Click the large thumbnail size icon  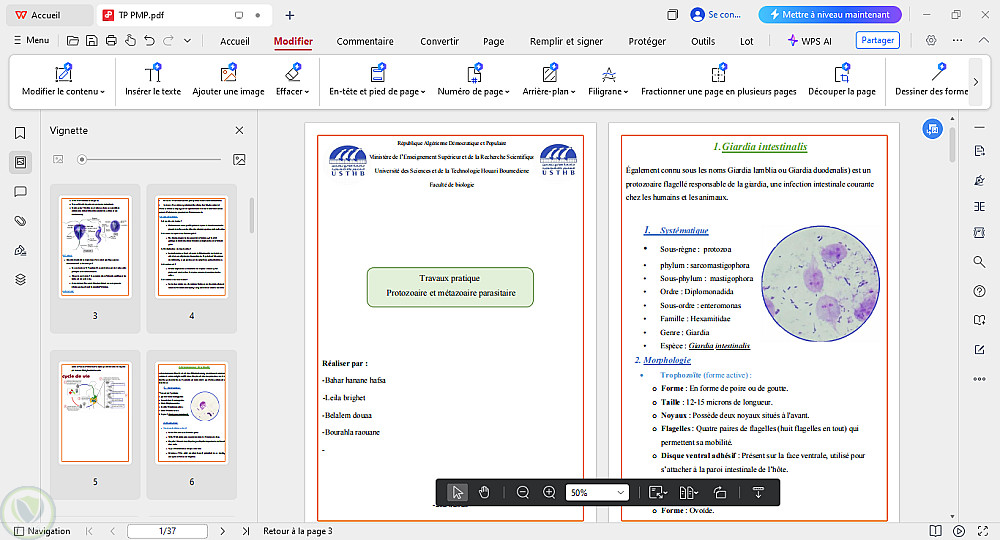tap(239, 159)
